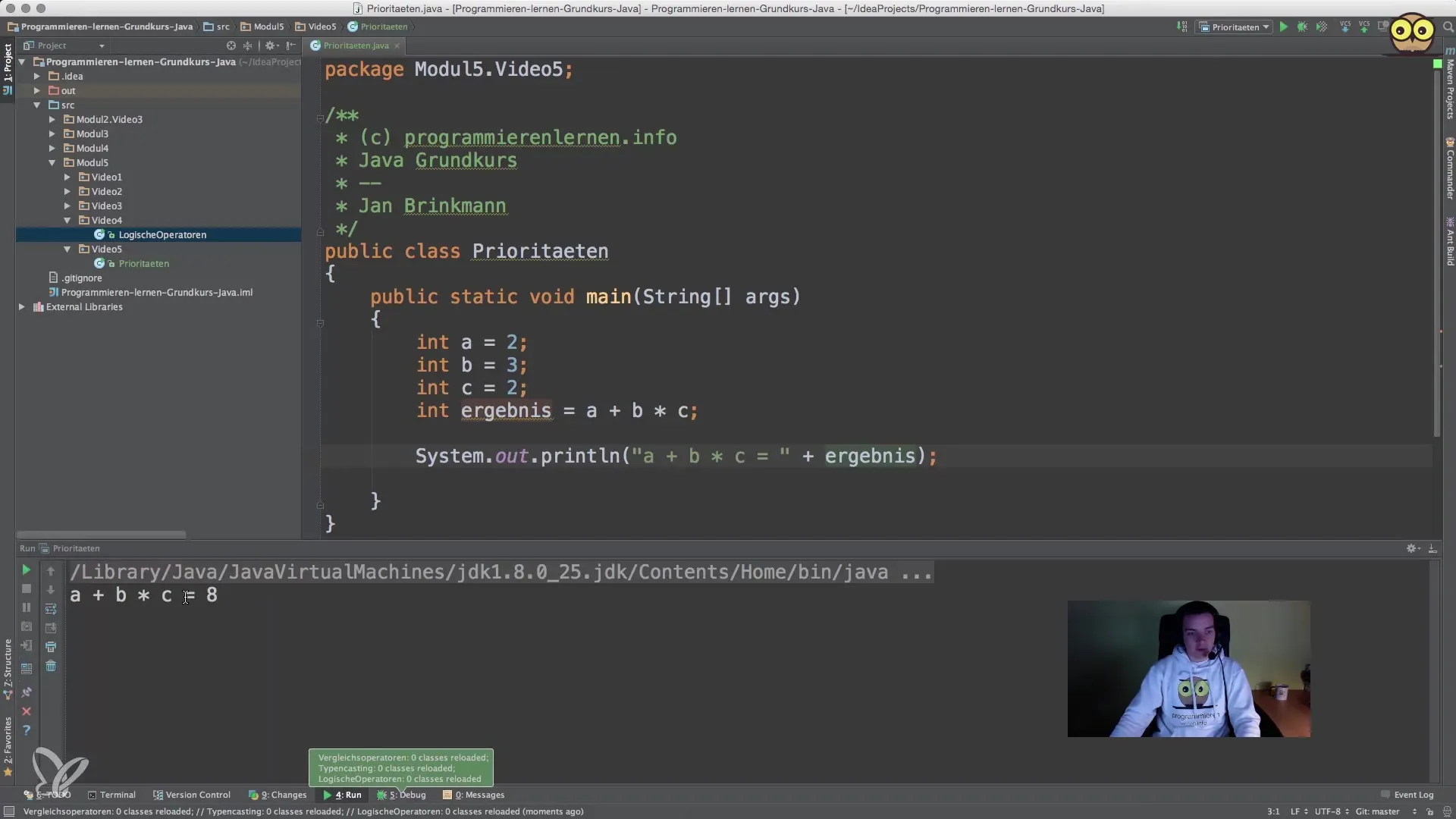Viewport: 1456px width, 819px height.
Task: Open the 4: Run tool window tab
Action: [x=342, y=795]
